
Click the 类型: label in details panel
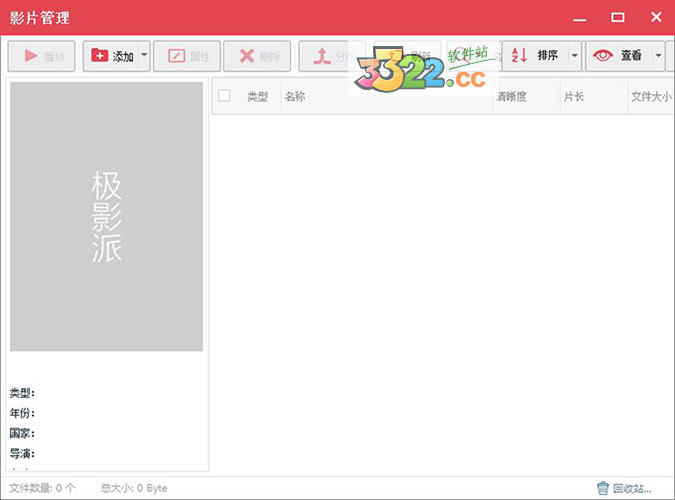coord(22,393)
